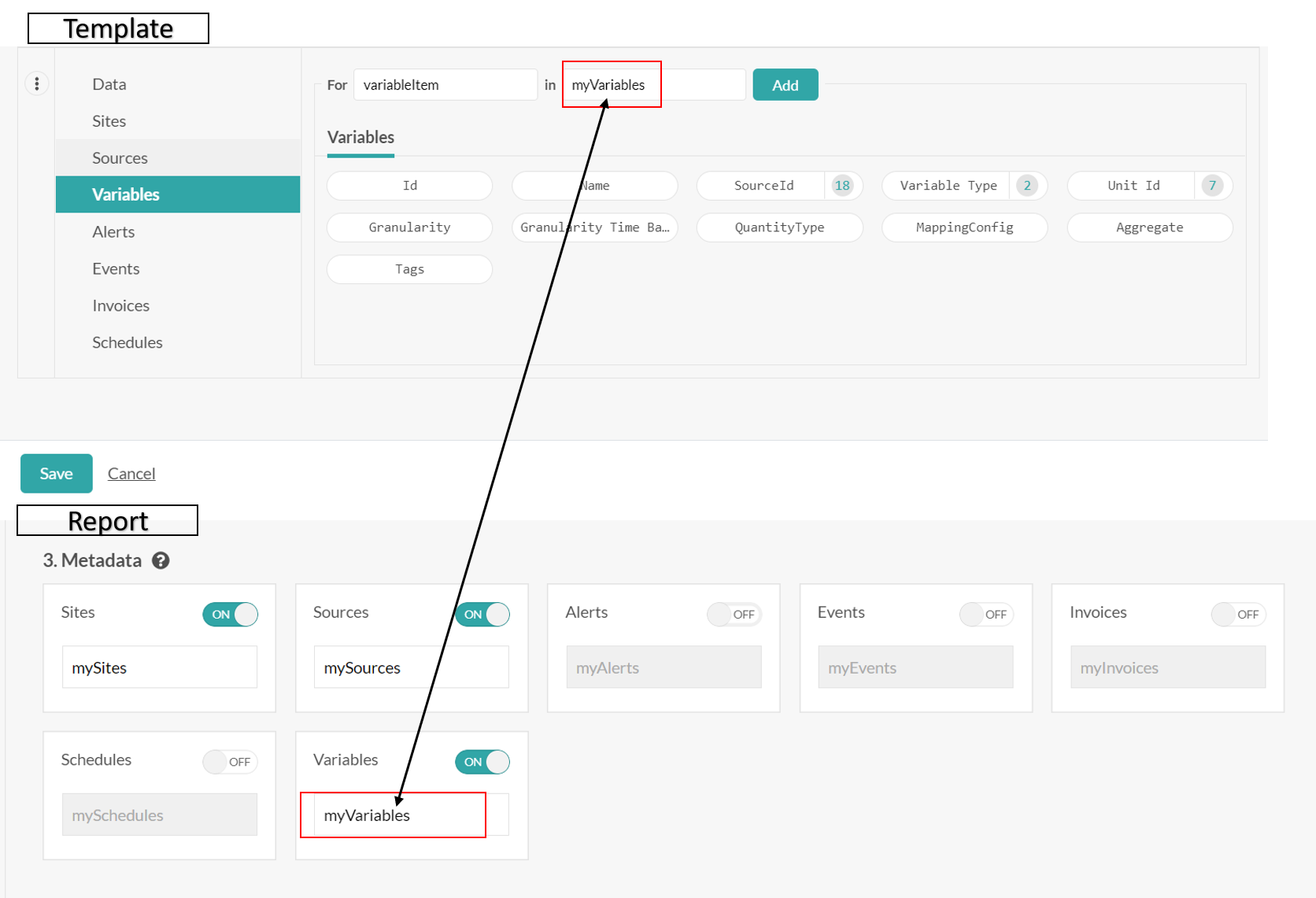1316x898 pixels.
Task: Click the Variable Type count badge 2
Action: 1026,186
